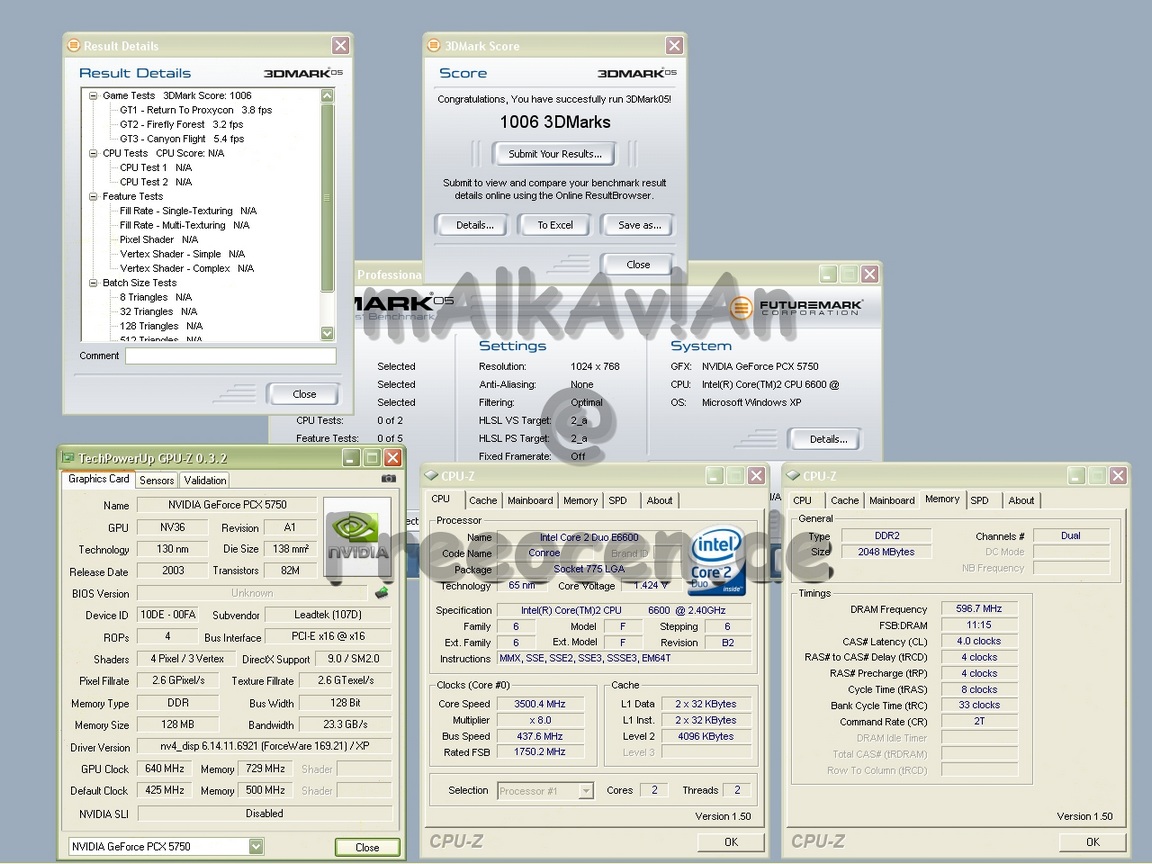Click the Save as... button
The height and width of the screenshot is (864, 1152).
tap(639, 225)
